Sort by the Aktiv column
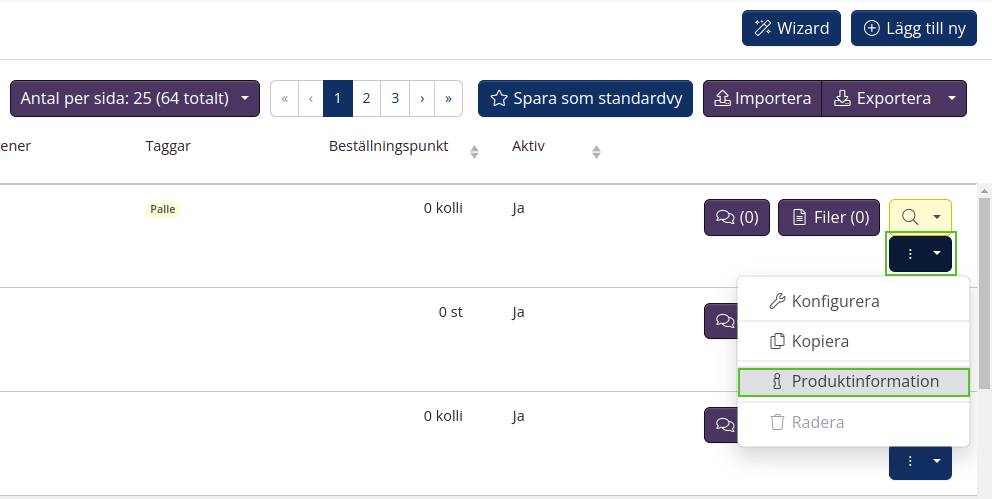This screenshot has width=992, height=499. coord(596,151)
